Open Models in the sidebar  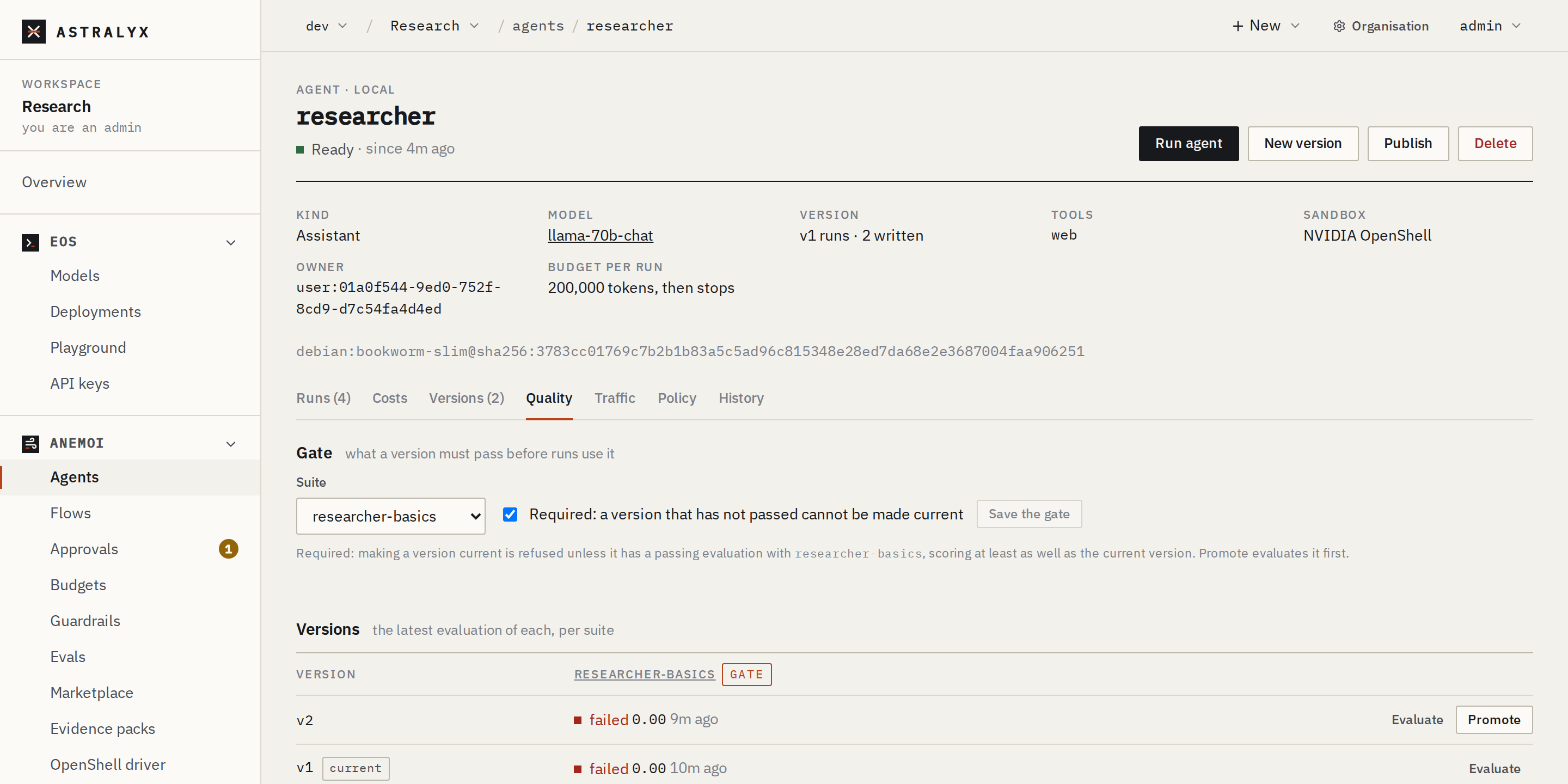(x=75, y=275)
